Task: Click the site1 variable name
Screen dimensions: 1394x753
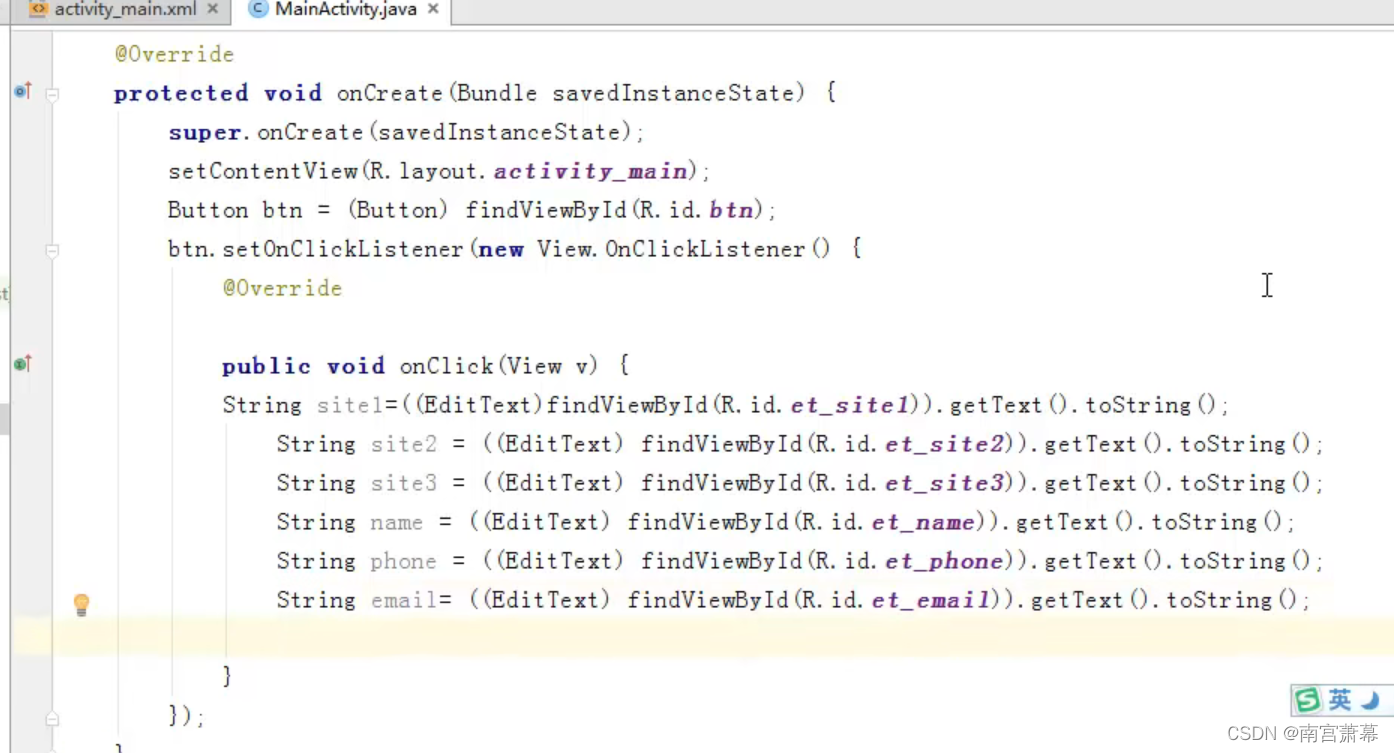Action: (x=350, y=405)
